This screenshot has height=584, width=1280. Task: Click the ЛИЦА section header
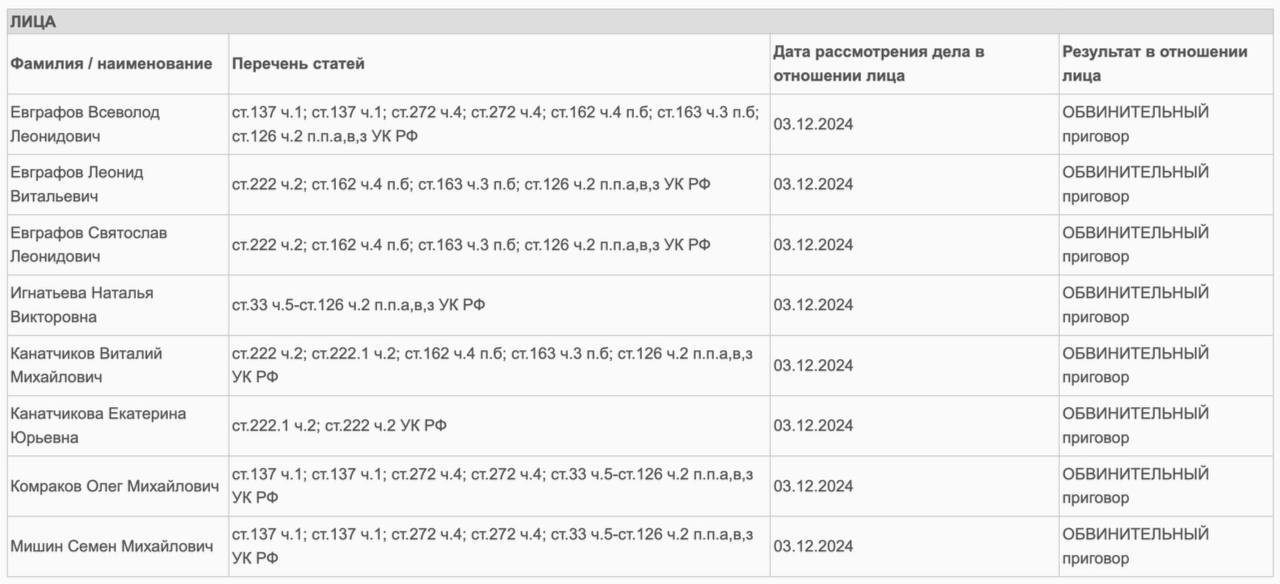[33, 22]
